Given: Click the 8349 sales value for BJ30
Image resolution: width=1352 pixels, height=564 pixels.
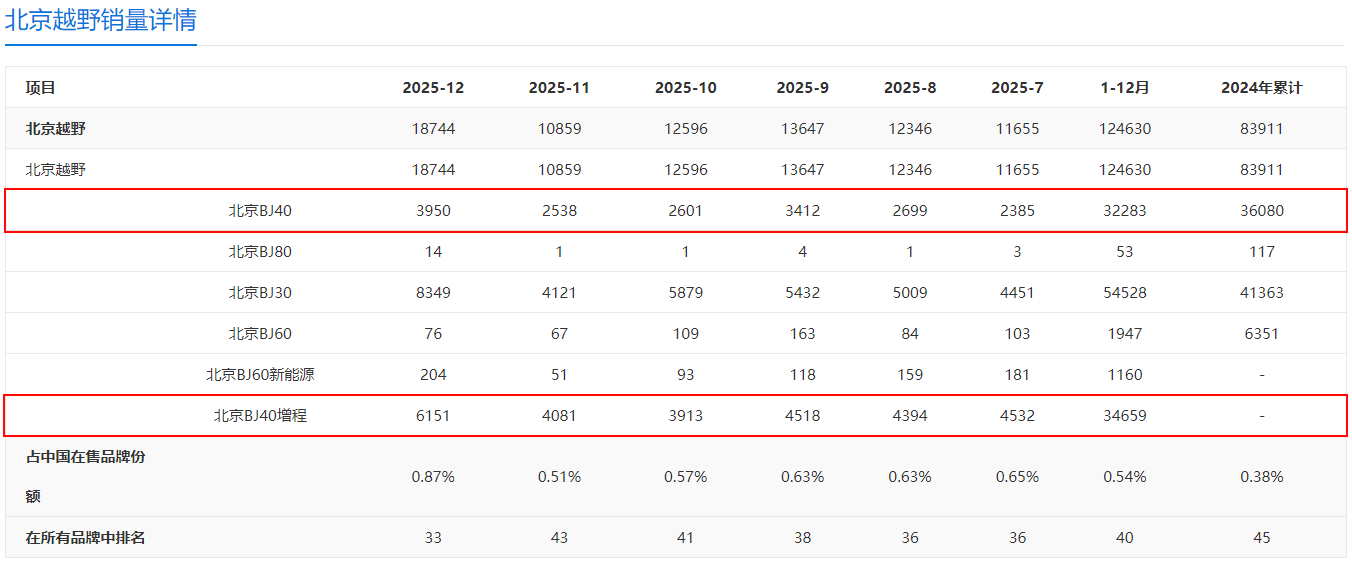Looking at the screenshot, I should coord(433,293).
